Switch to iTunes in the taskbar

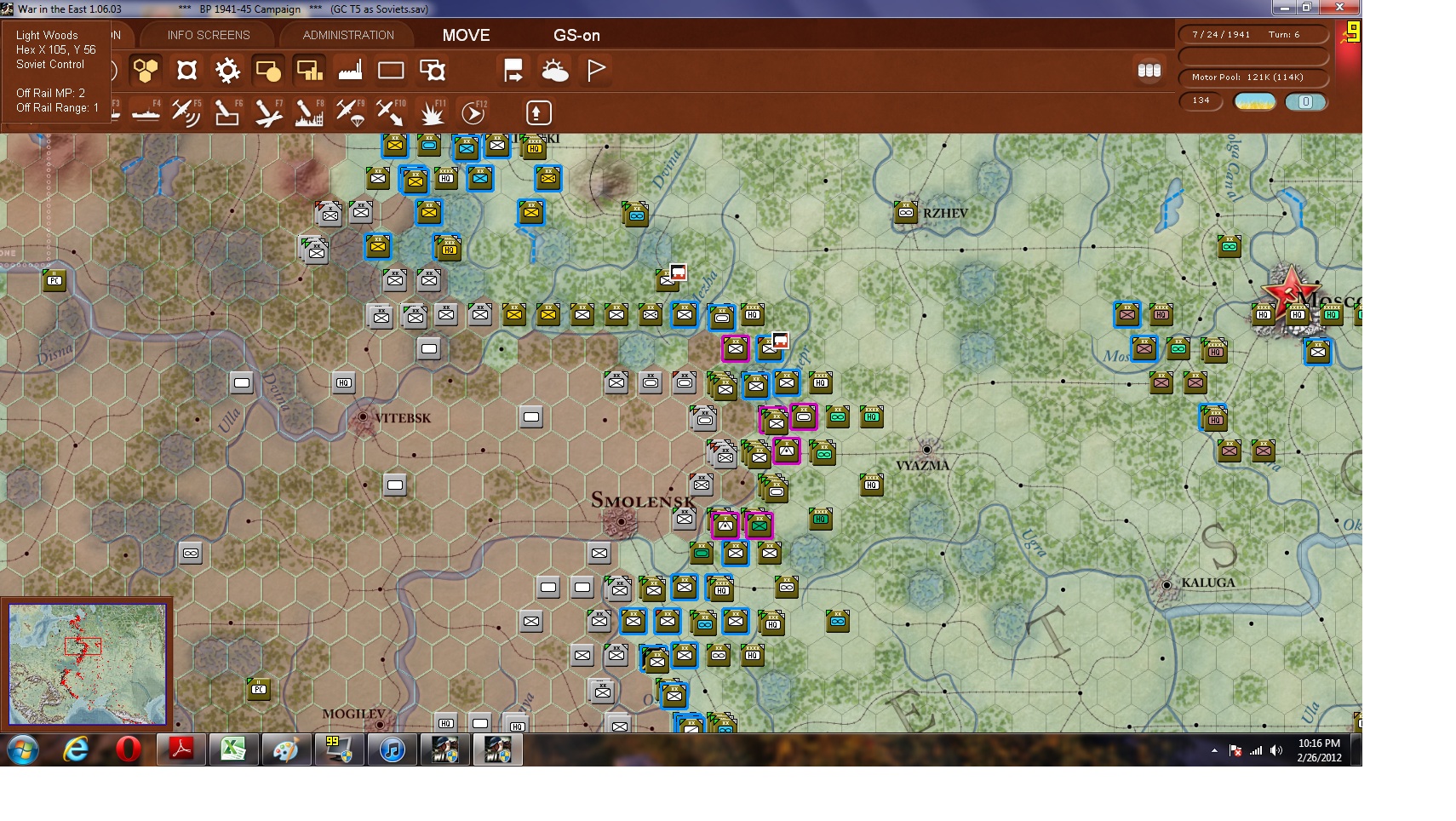392,749
